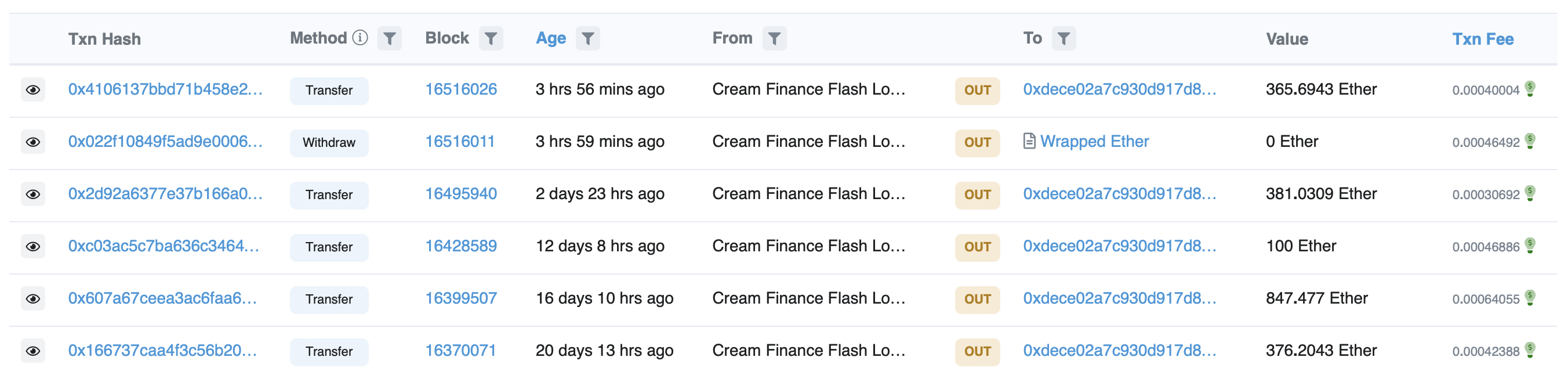Toggle preview eye for the Withdraw transaction
1568x375 pixels.
click(33, 142)
